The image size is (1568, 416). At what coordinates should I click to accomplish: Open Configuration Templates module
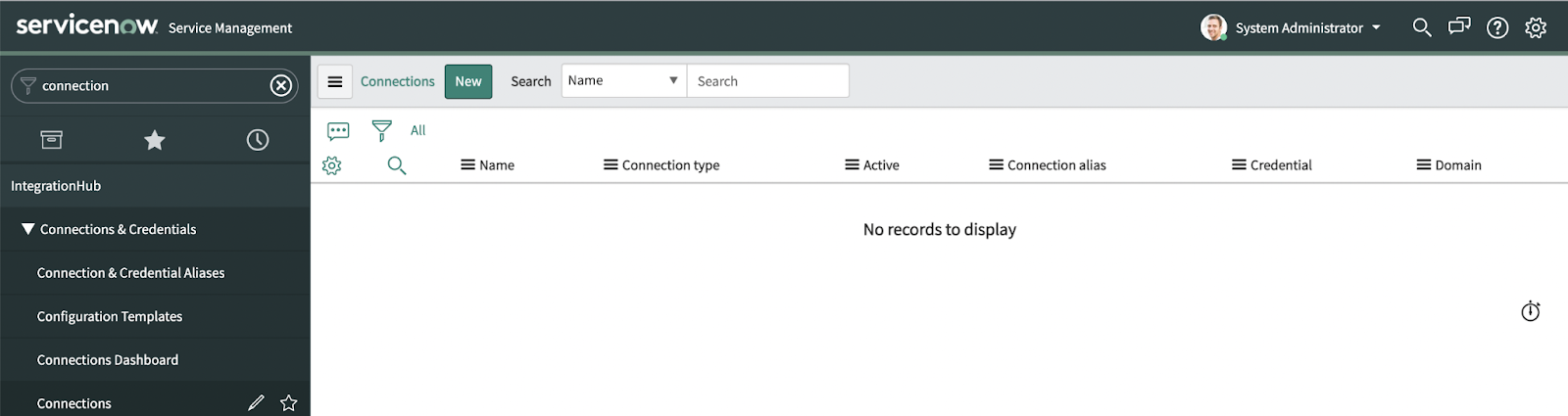tap(110, 316)
